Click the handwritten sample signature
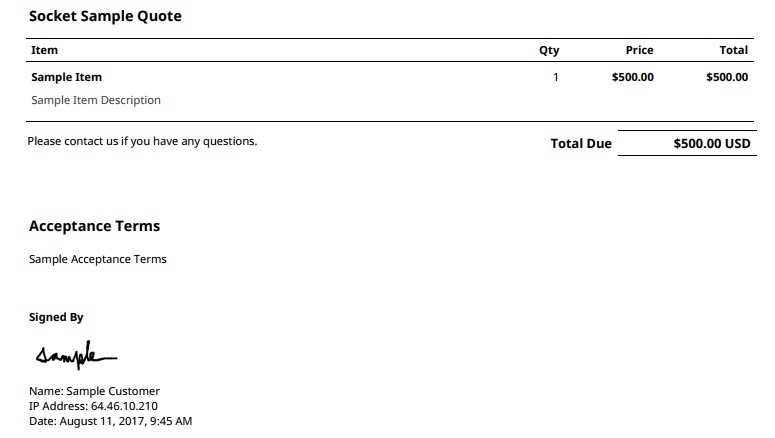The width and height of the screenshot is (775, 438). [76, 355]
